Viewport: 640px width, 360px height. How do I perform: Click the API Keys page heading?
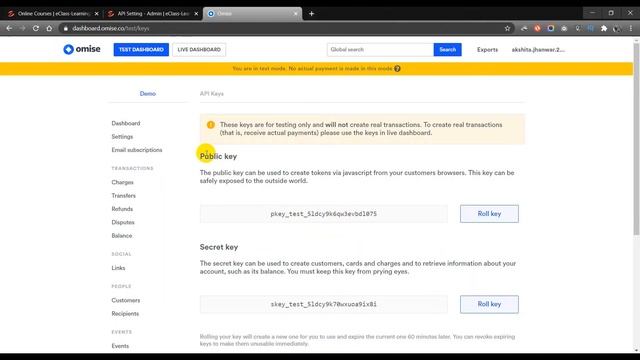pos(211,93)
